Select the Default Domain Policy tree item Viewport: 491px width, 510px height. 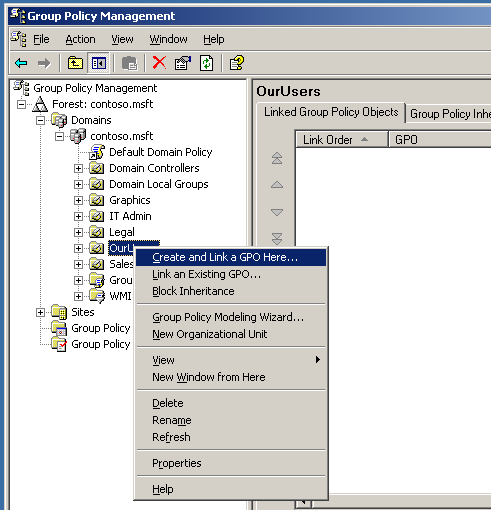[x=161, y=152]
